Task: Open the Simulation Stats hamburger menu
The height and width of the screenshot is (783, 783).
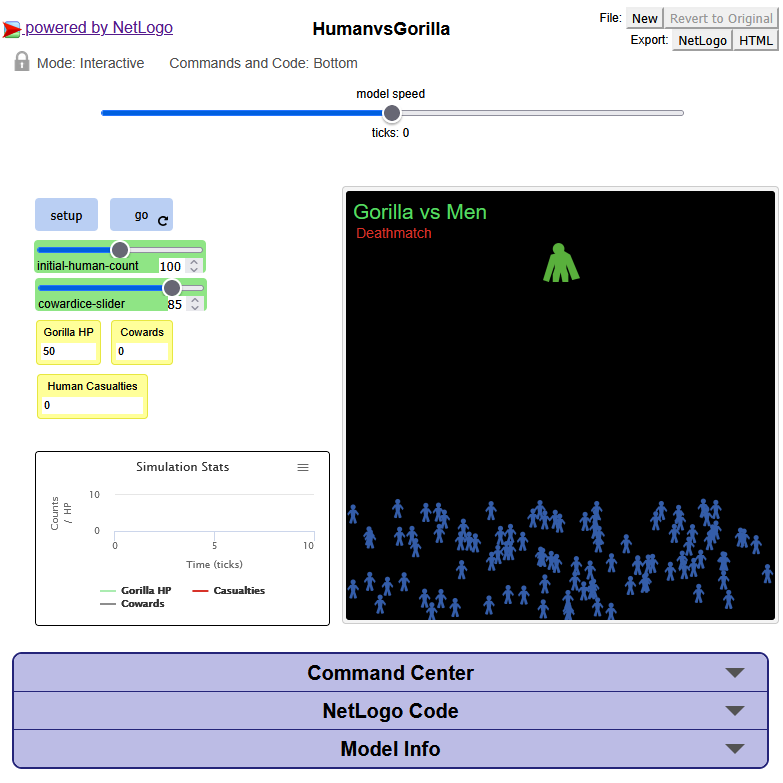Action: (303, 467)
